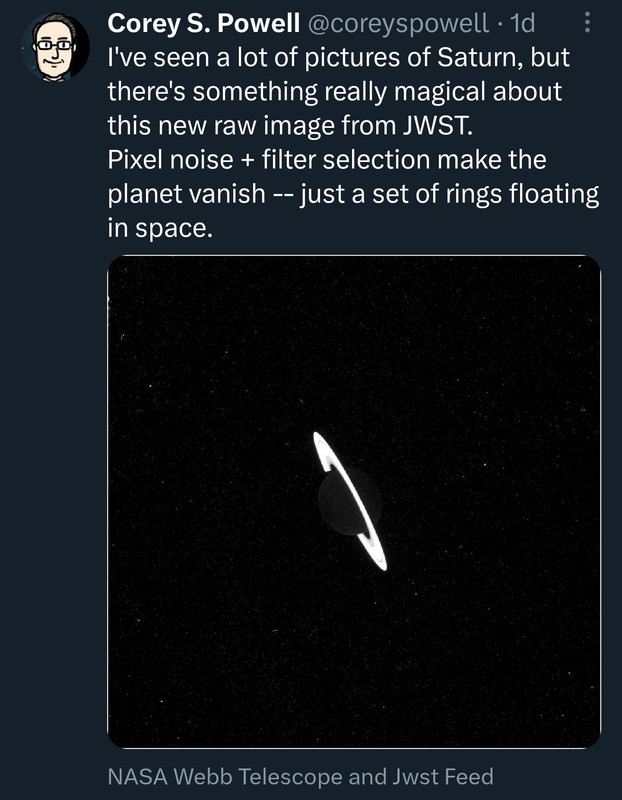Open the @coreyspowell handle link

[x=398, y=24]
